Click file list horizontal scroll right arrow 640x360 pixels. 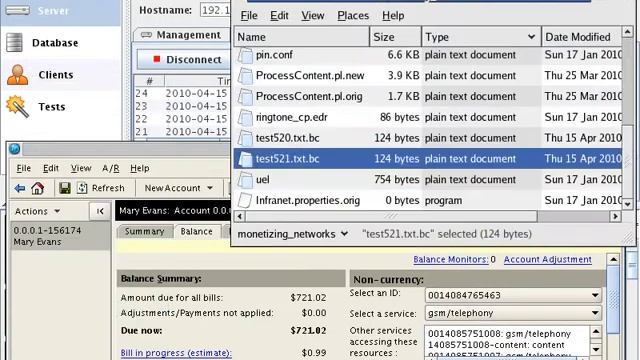615,216
